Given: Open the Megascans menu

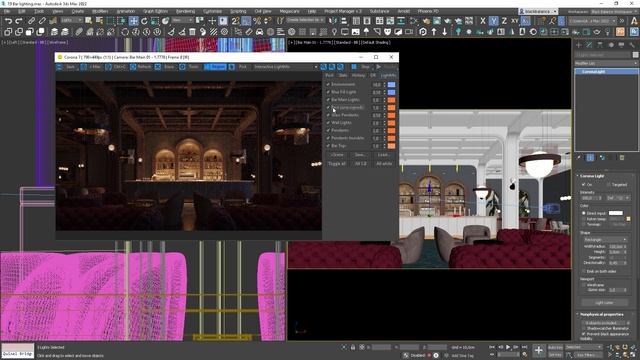Looking at the screenshot, I should click(289, 11).
